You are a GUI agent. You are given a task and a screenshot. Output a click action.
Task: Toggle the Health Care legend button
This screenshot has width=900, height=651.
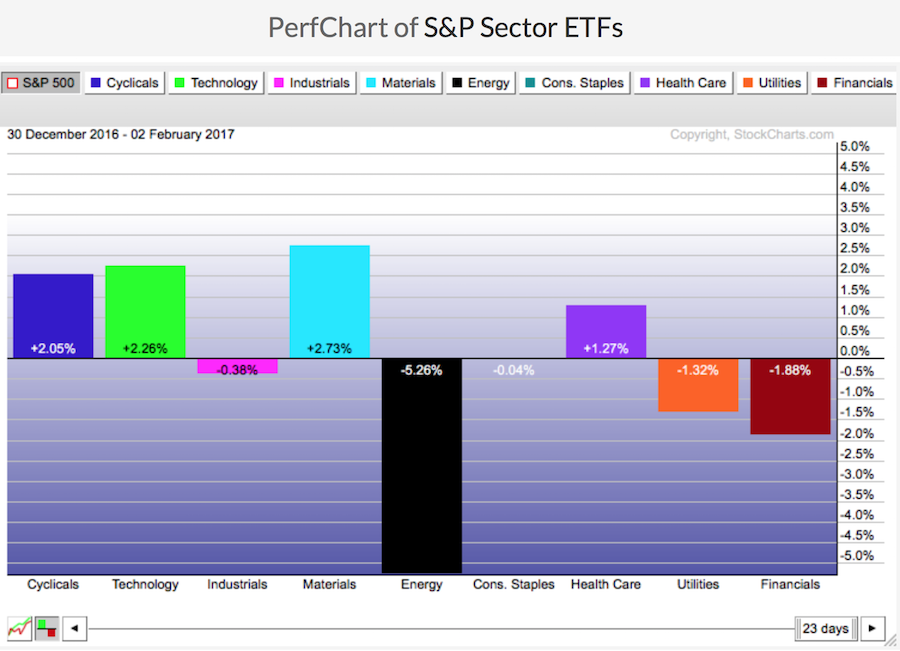pos(682,83)
